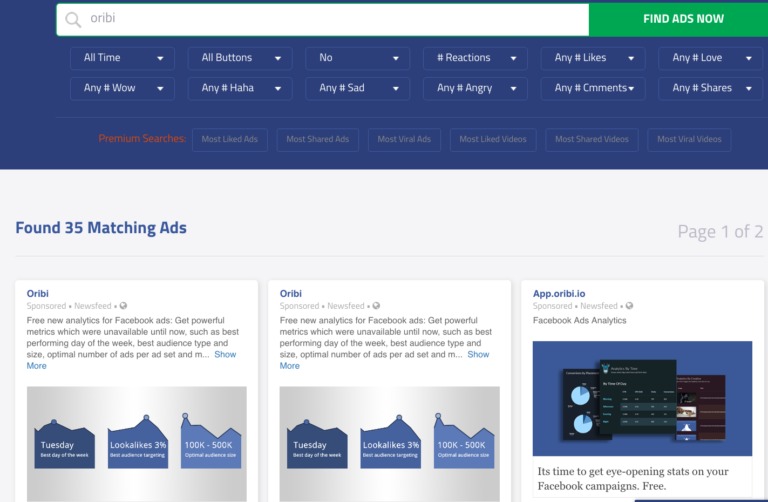Open the Any # Angry filter
This screenshot has height=502, width=768.
click(475, 88)
